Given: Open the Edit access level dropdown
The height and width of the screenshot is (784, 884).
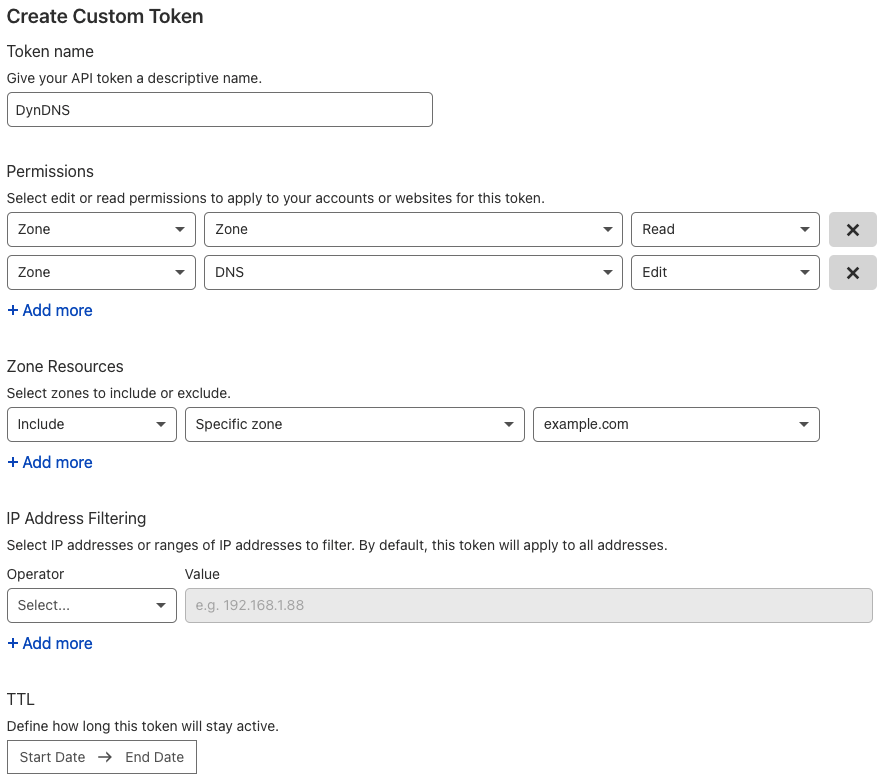Looking at the screenshot, I should (x=725, y=273).
